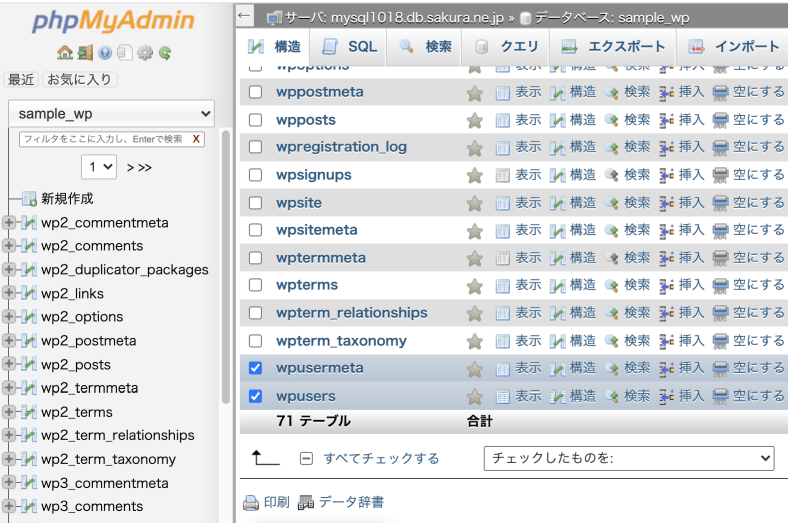Click phpMyAdmin logo

tap(113, 21)
